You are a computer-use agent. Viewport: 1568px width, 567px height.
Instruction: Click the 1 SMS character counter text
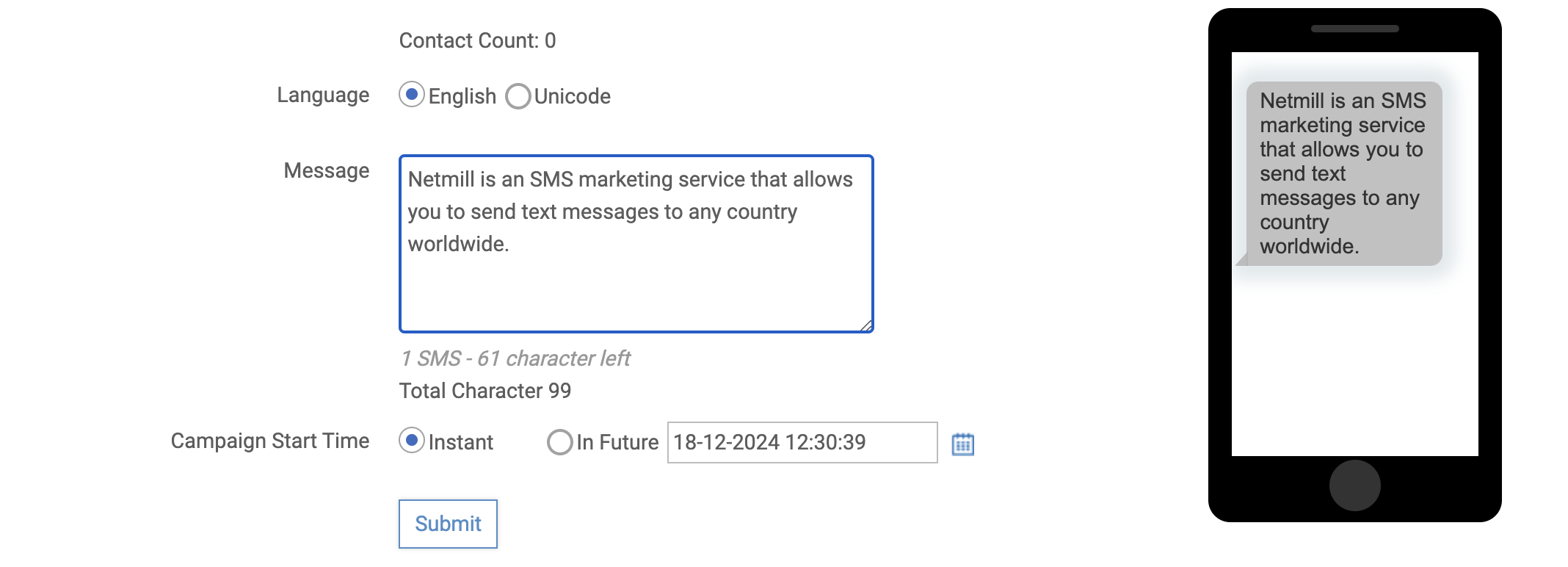(515, 358)
